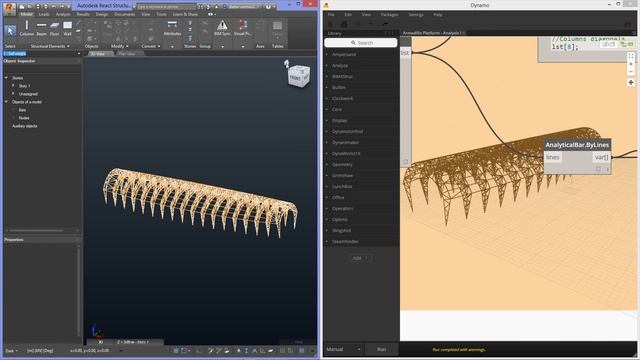Click Run completed with warnings message
The width and height of the screenshot is (640, 360).
[x=459, y=349]
